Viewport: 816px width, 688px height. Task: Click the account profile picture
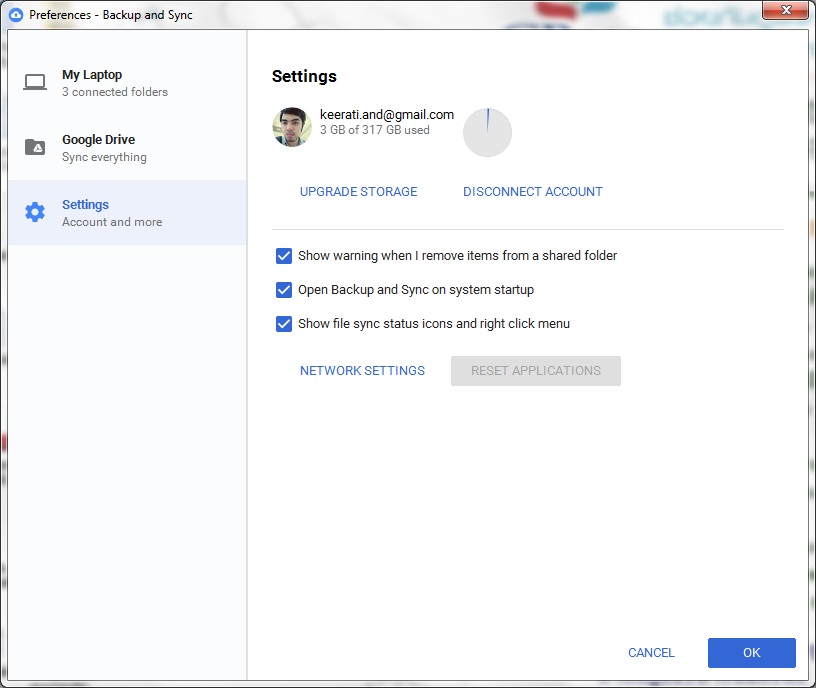coord(292,127)
